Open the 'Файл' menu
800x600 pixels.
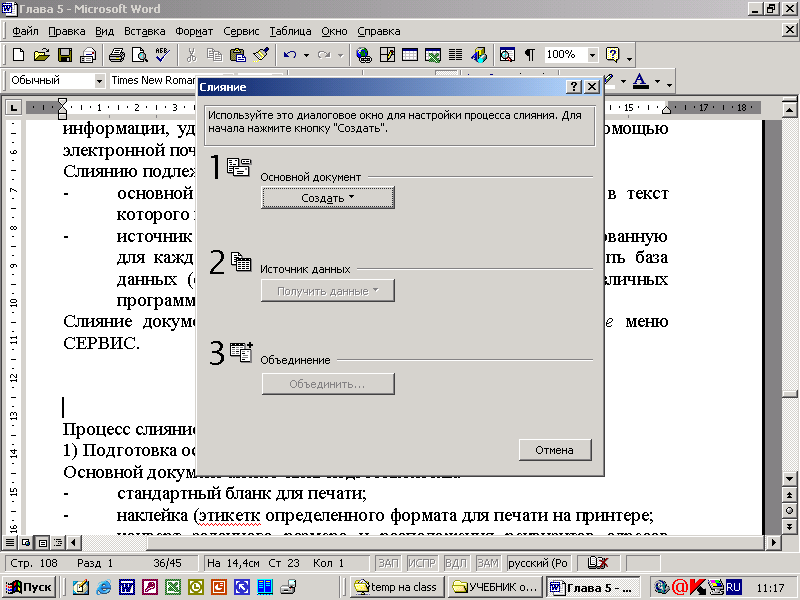pos(25,31)
